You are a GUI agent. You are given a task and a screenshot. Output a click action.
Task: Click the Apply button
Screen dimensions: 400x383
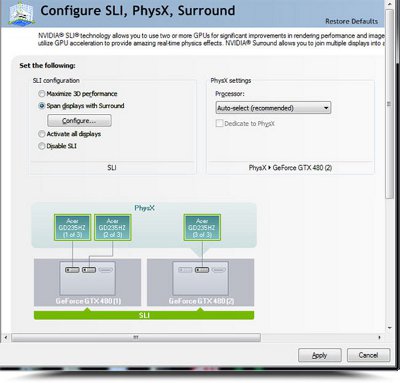coord(320,355)
